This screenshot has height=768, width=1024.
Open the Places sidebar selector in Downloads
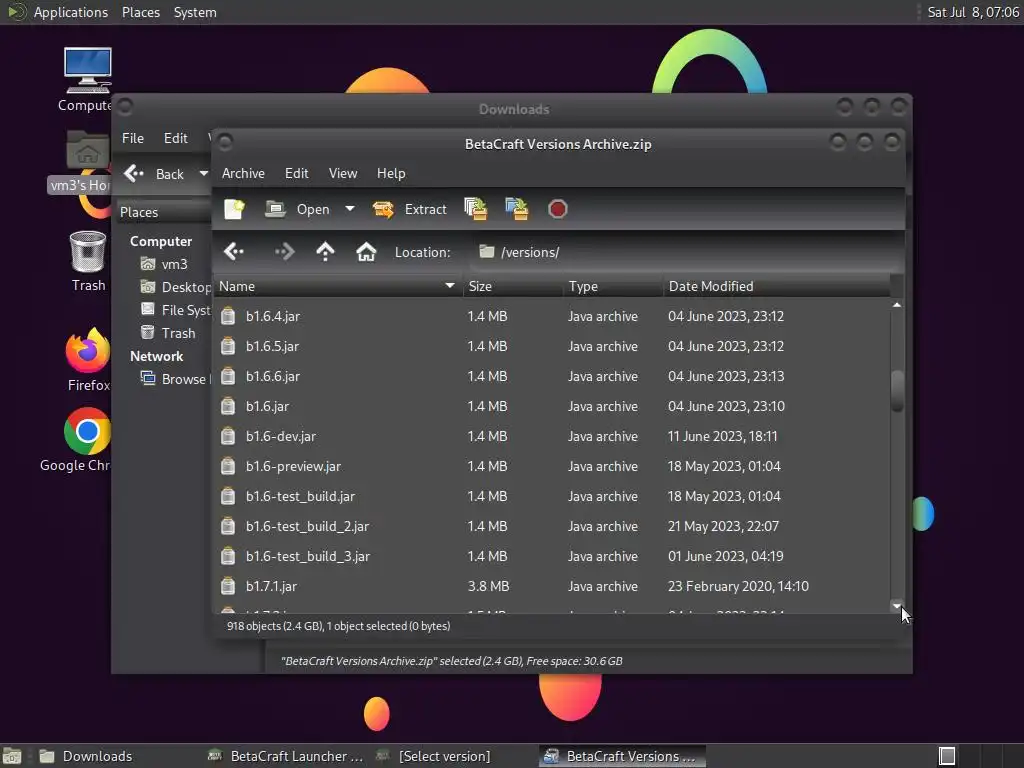point(164,212)
